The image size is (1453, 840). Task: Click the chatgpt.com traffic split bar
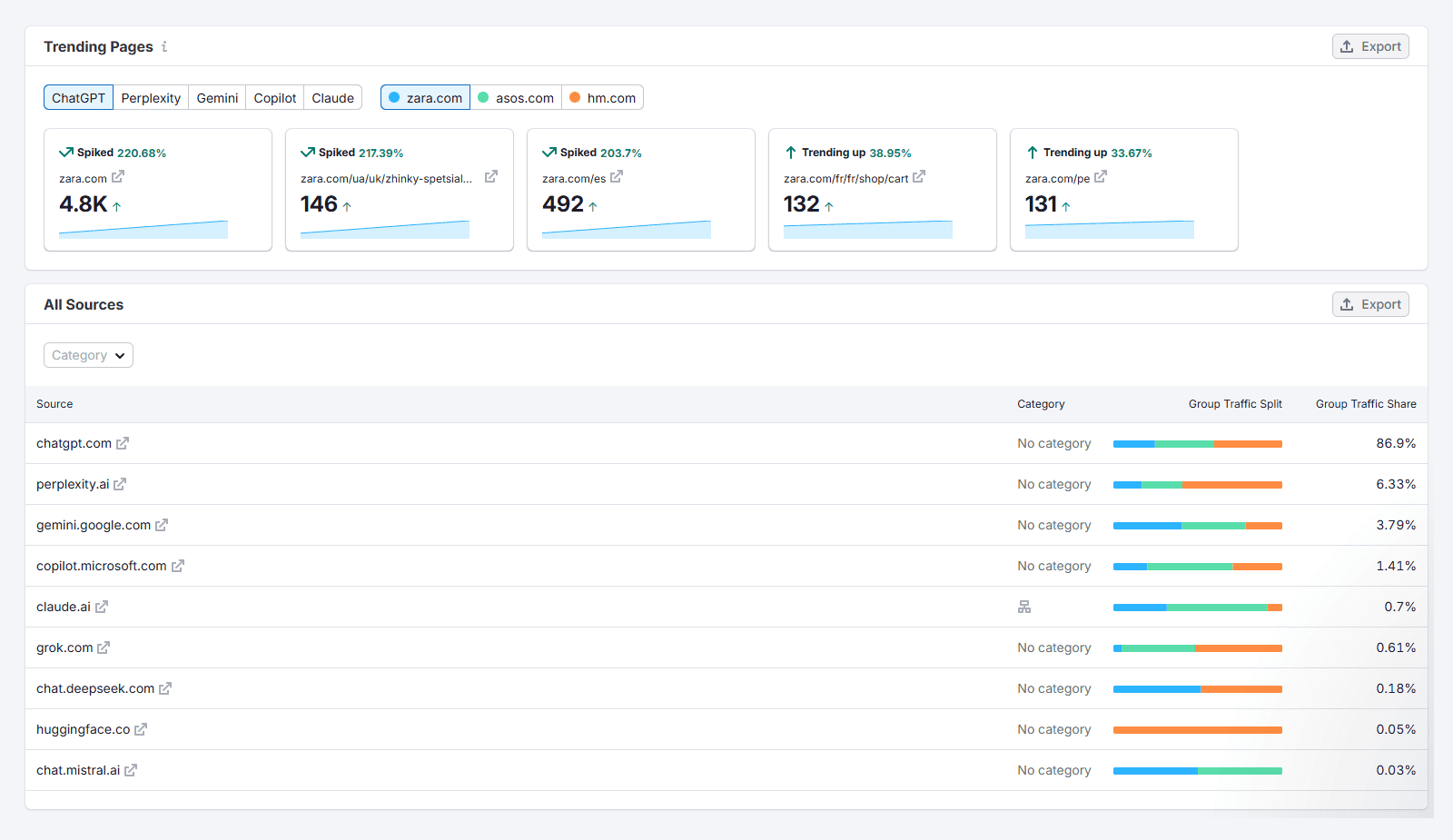point(1197,444)
